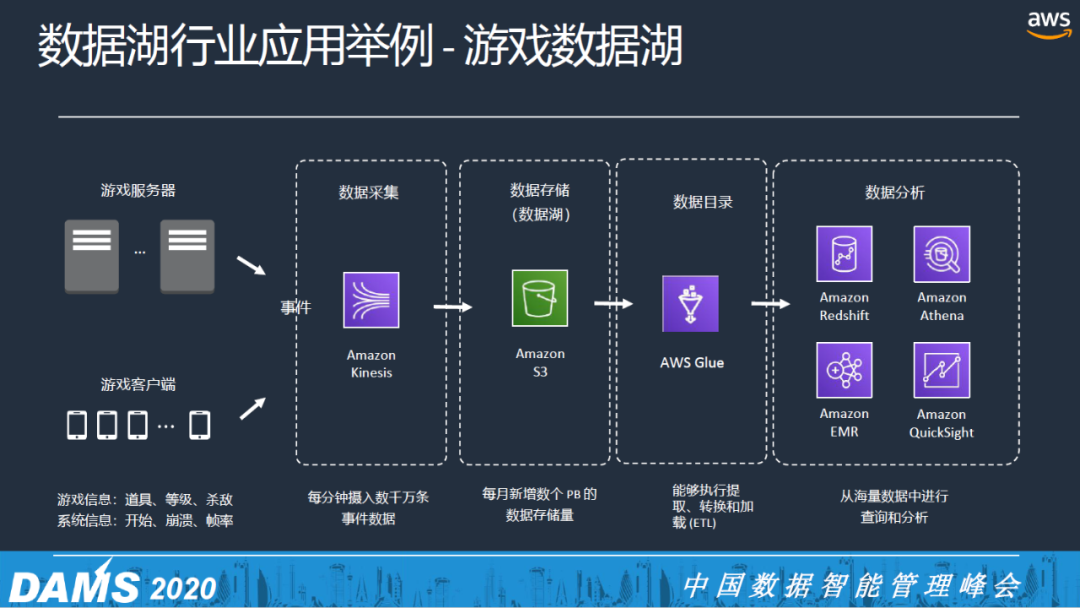
Task: Click the 中国数据智能管理峰会 footer text
Action: coord(851,585)
